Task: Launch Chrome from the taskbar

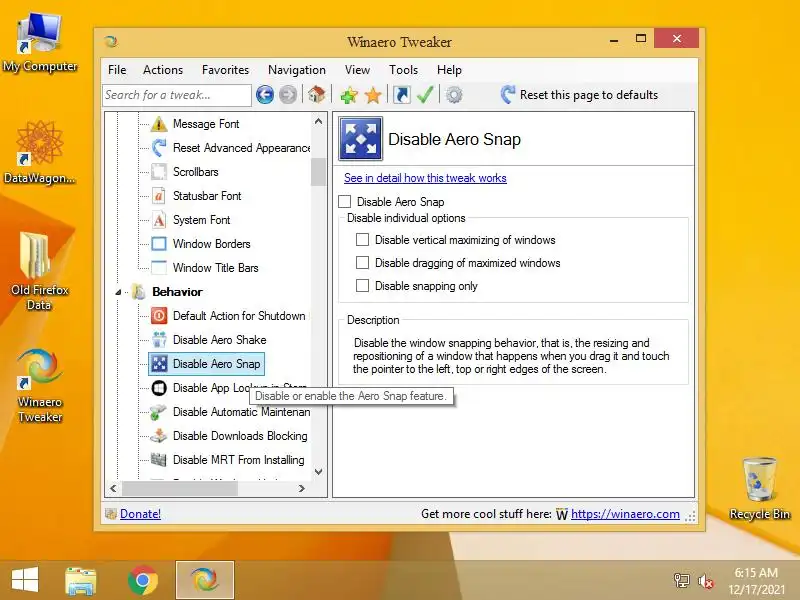Action: [142, 581]
